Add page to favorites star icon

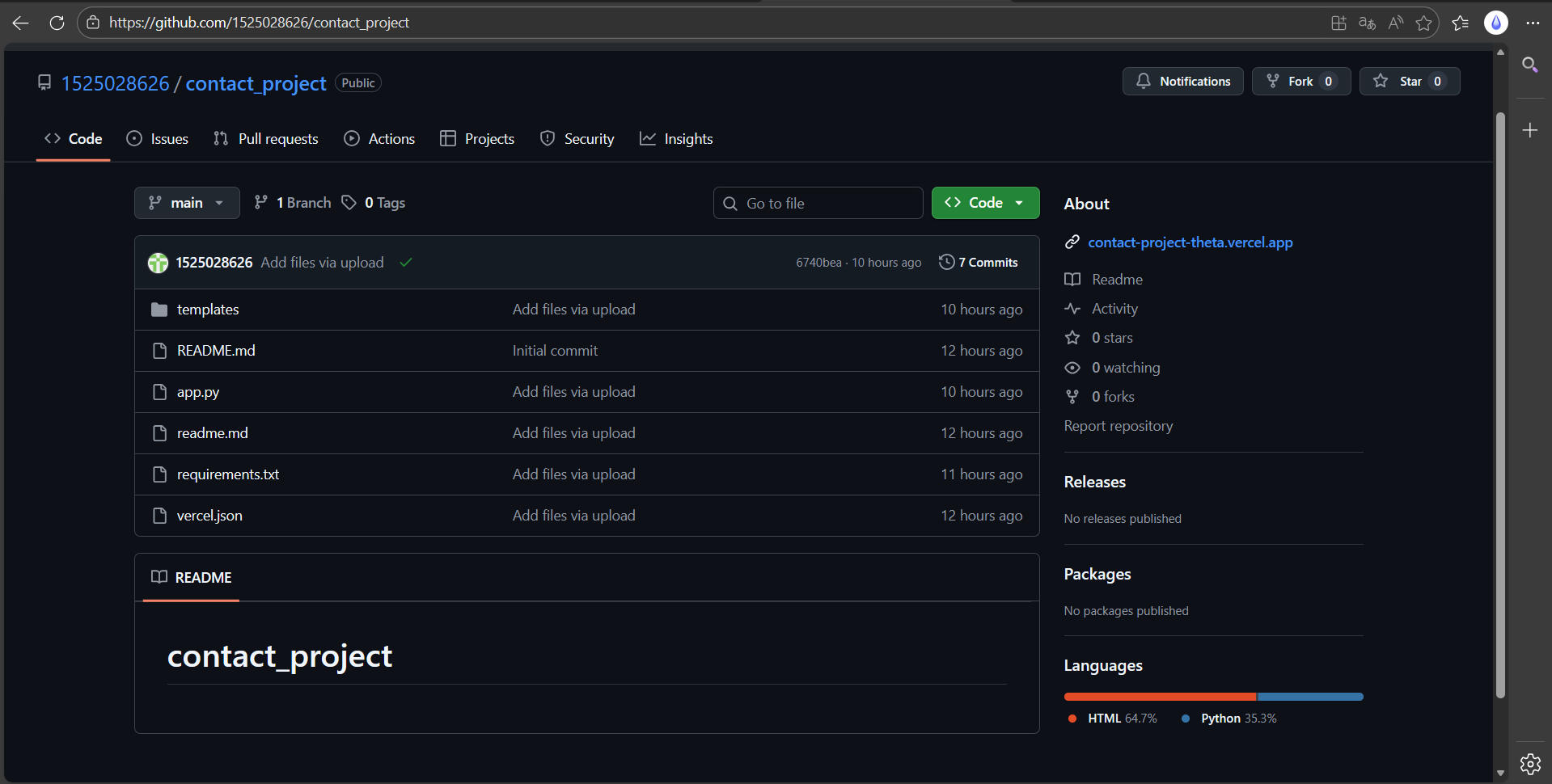click(x=1424, y=23)
